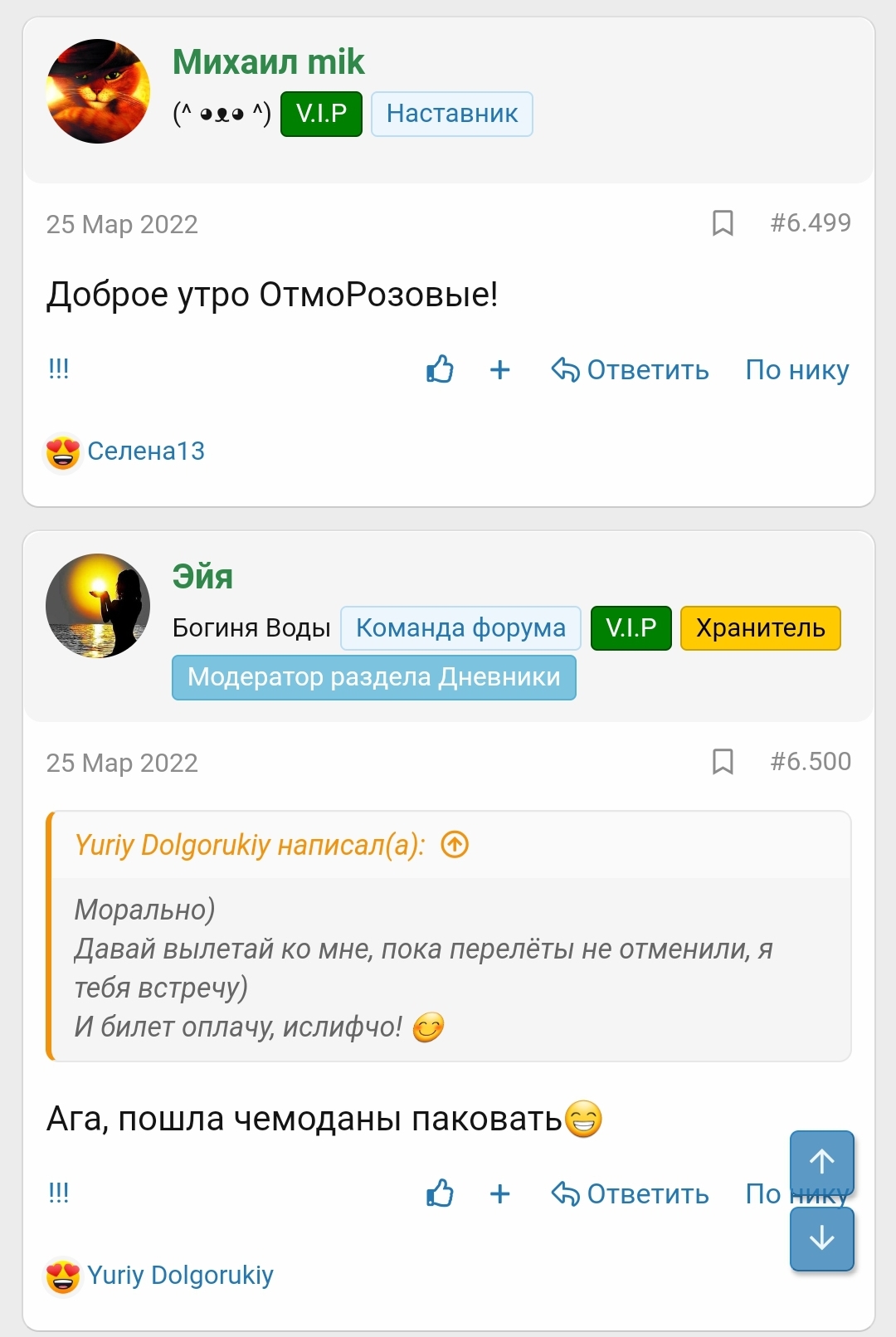Open post permalink #6.500
The width and height of the screenshot is (896, 1337).
[811, 761]
